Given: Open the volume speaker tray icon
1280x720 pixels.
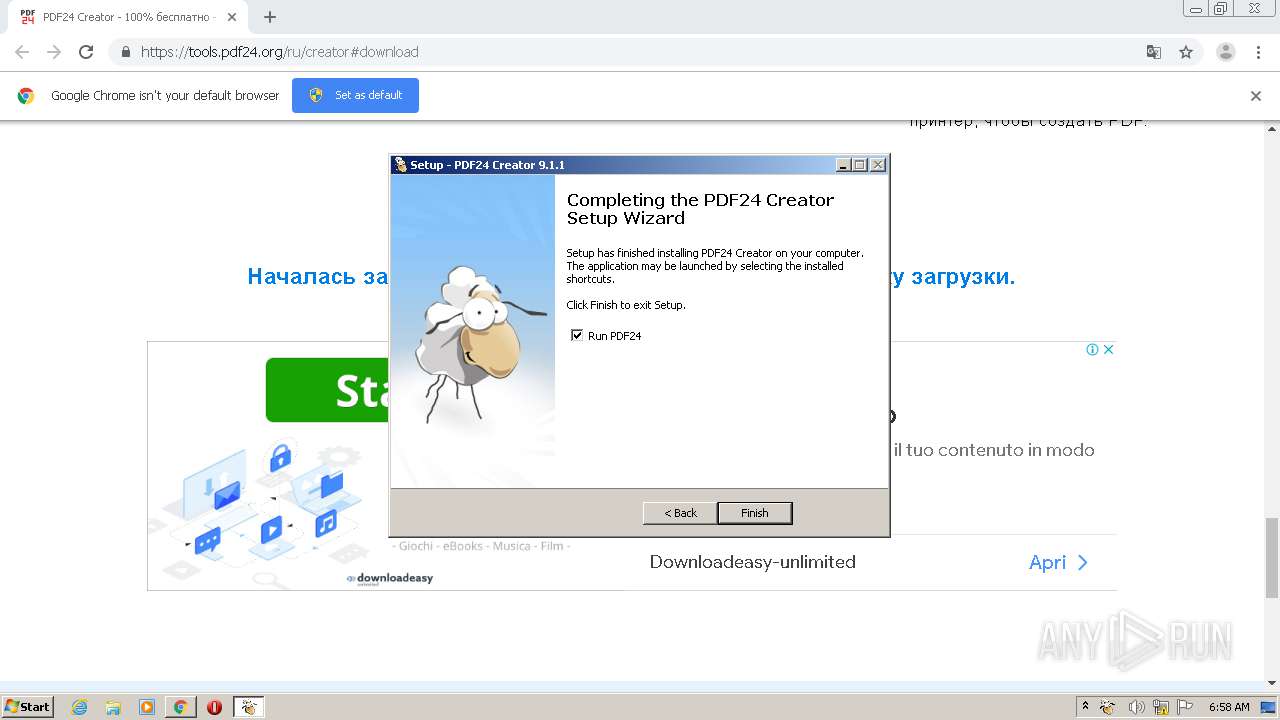Looking at the screenshot, I should [x=1136, y=707].
